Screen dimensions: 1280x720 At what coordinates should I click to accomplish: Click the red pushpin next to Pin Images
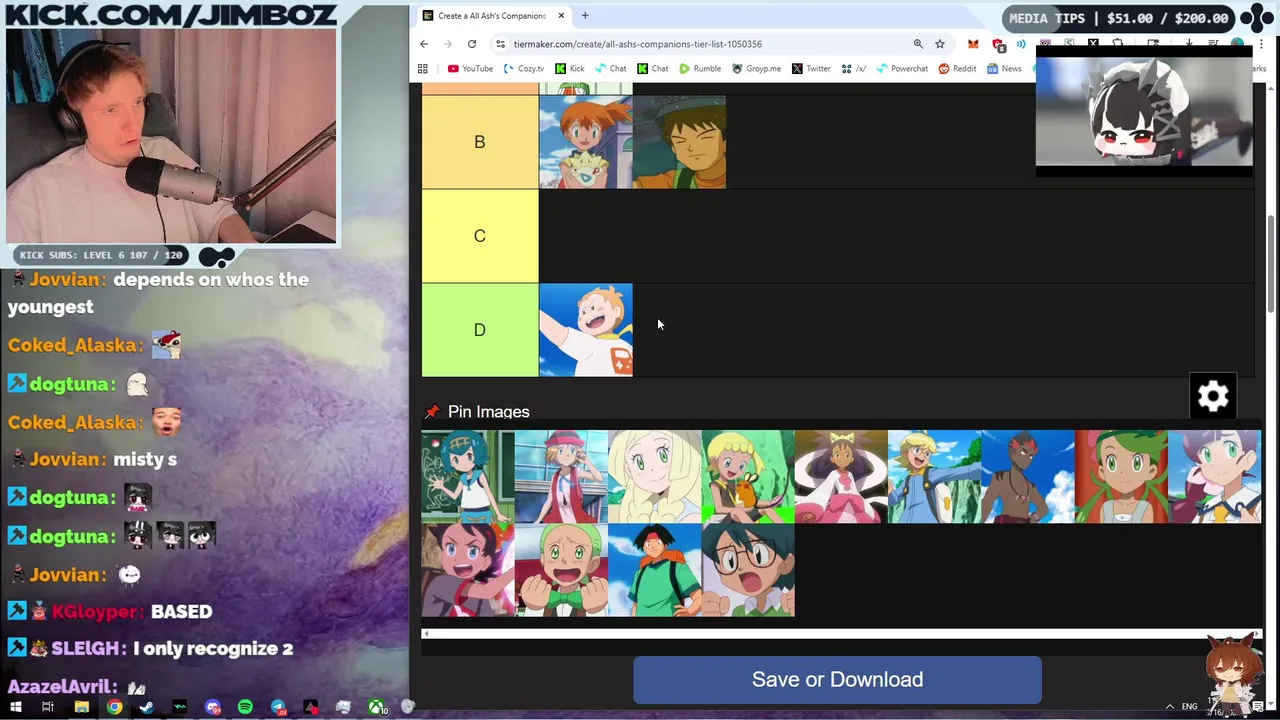coord(431,412)
